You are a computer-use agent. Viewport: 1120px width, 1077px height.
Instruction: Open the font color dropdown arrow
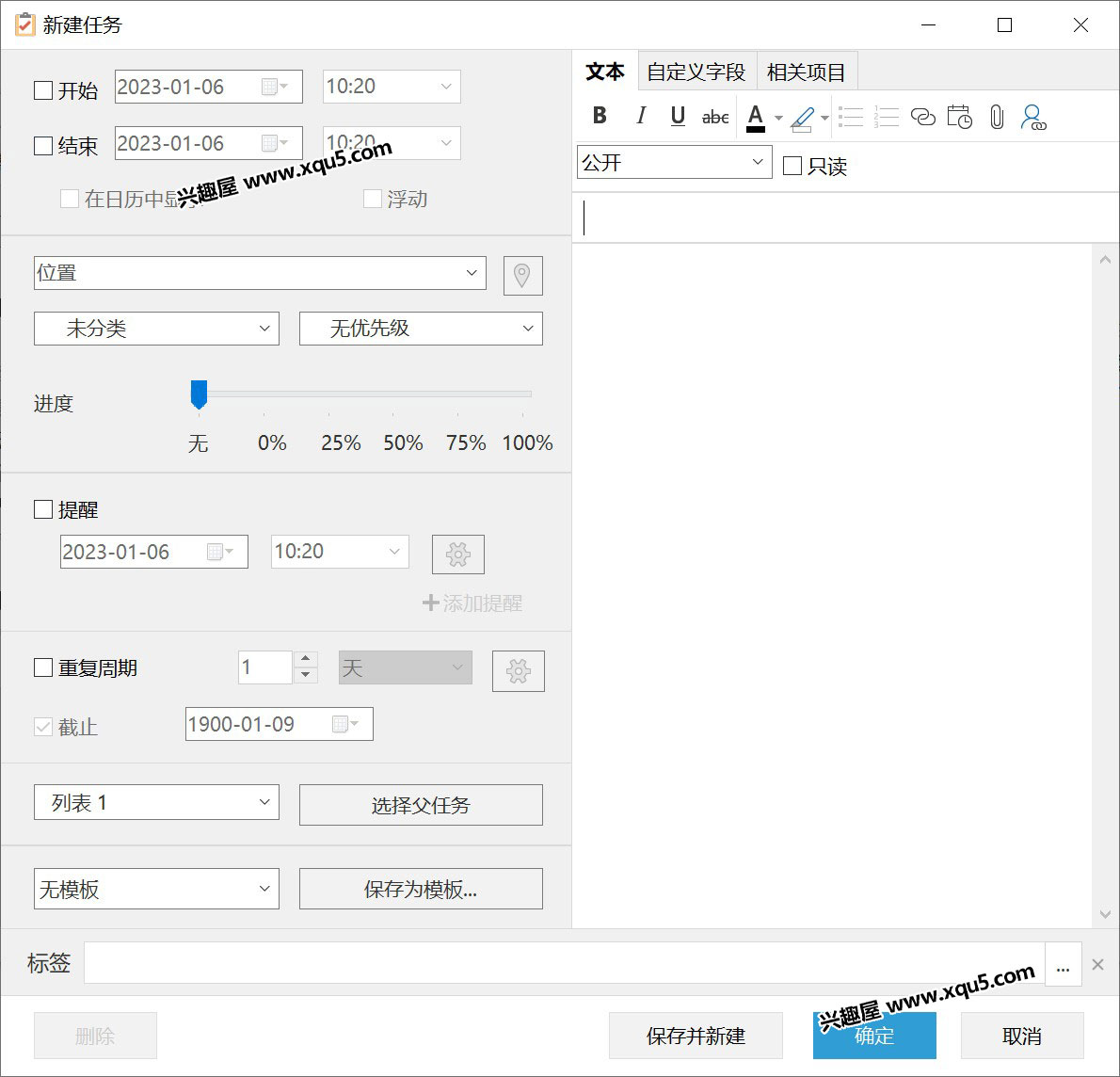(x=778, y=118)
